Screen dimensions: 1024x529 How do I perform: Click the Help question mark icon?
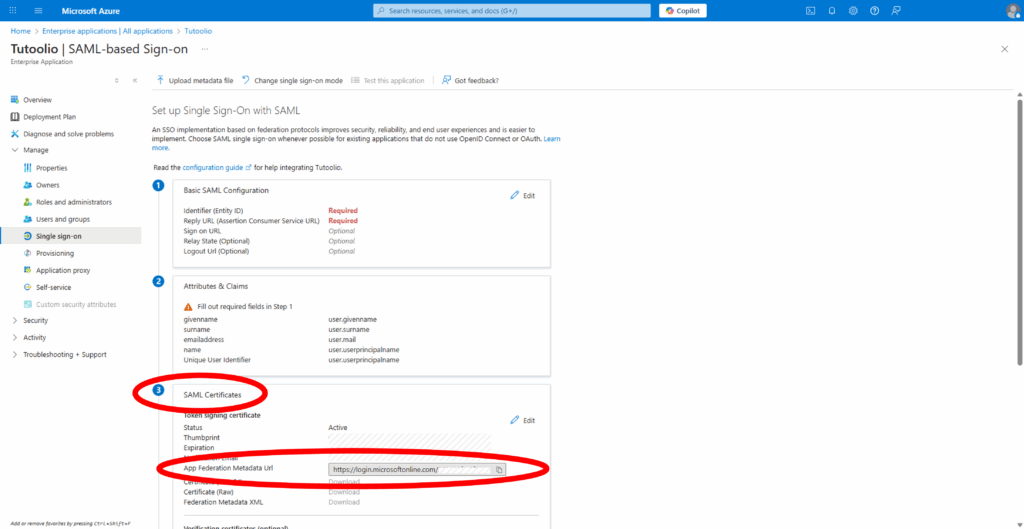(875, 10)
